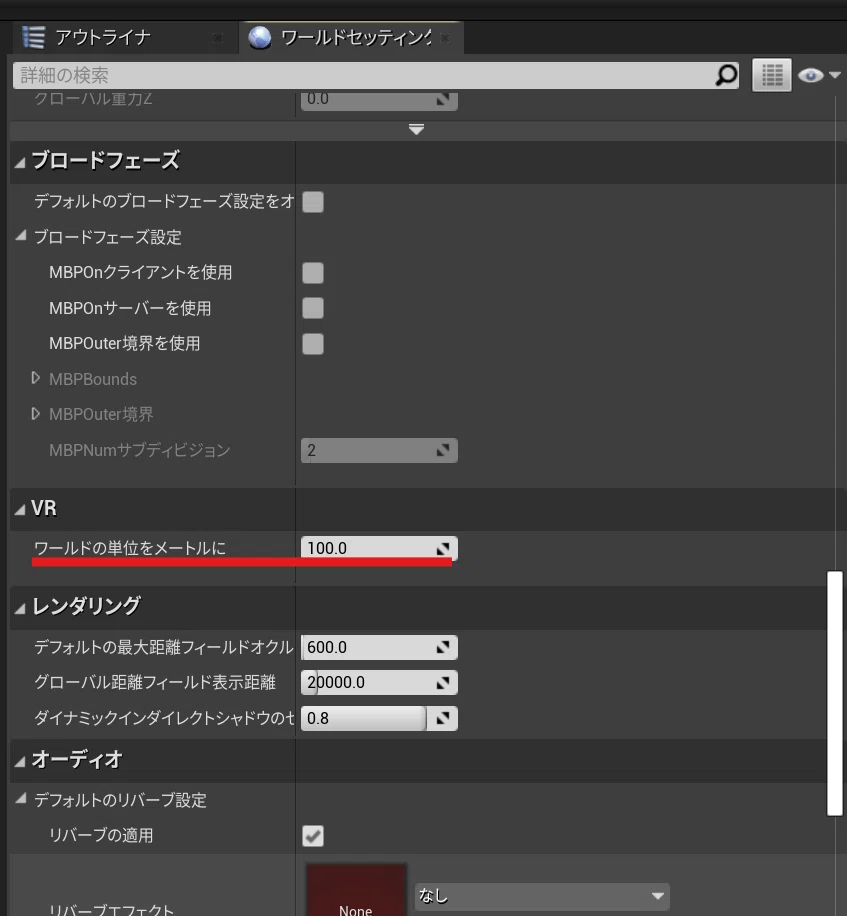Click the 詳細の検索 search field

[376, 75]
